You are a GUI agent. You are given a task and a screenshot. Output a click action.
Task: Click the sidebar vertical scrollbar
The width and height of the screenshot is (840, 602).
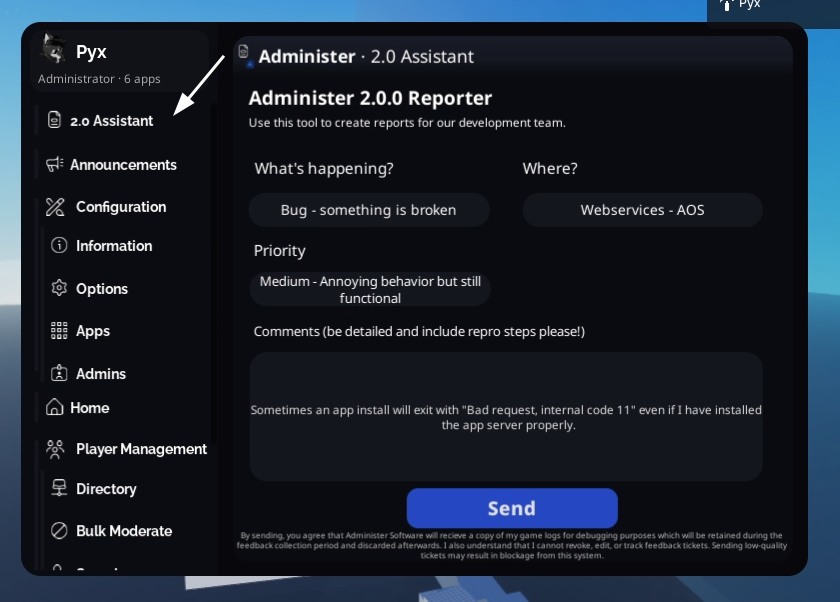click(x=214, y=273)
